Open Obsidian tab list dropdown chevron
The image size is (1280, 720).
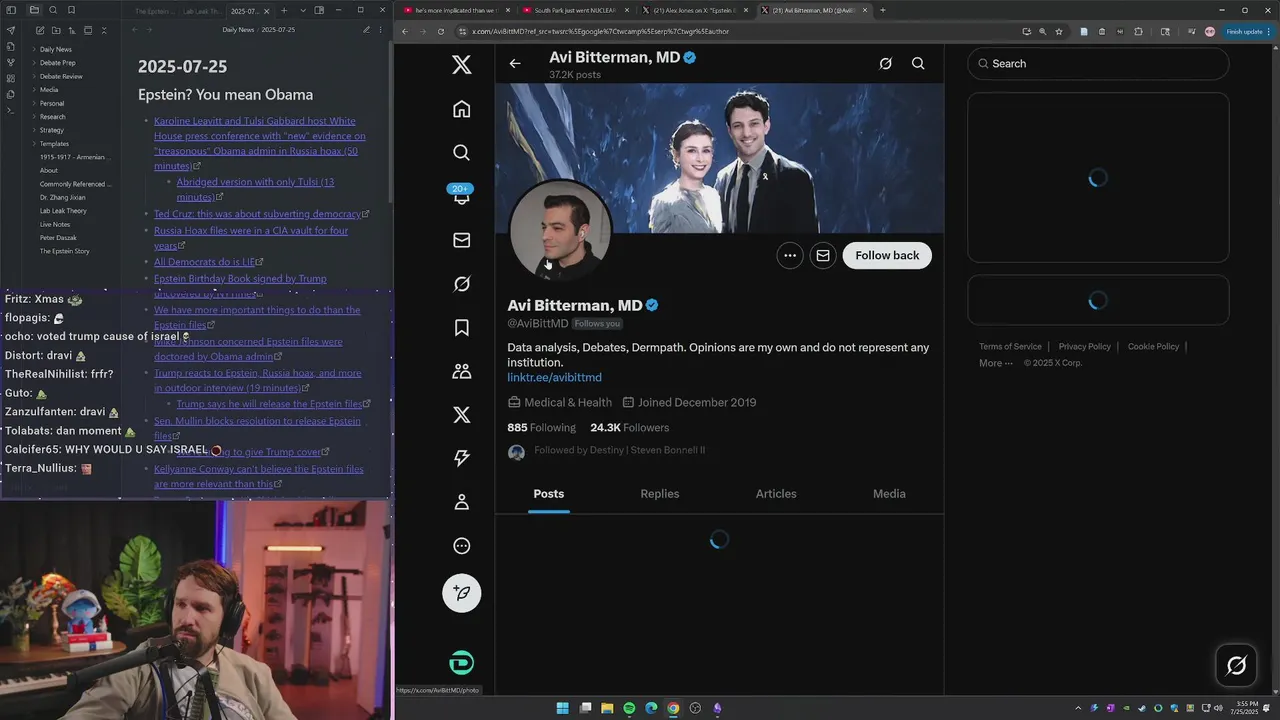tap(301, 10)
